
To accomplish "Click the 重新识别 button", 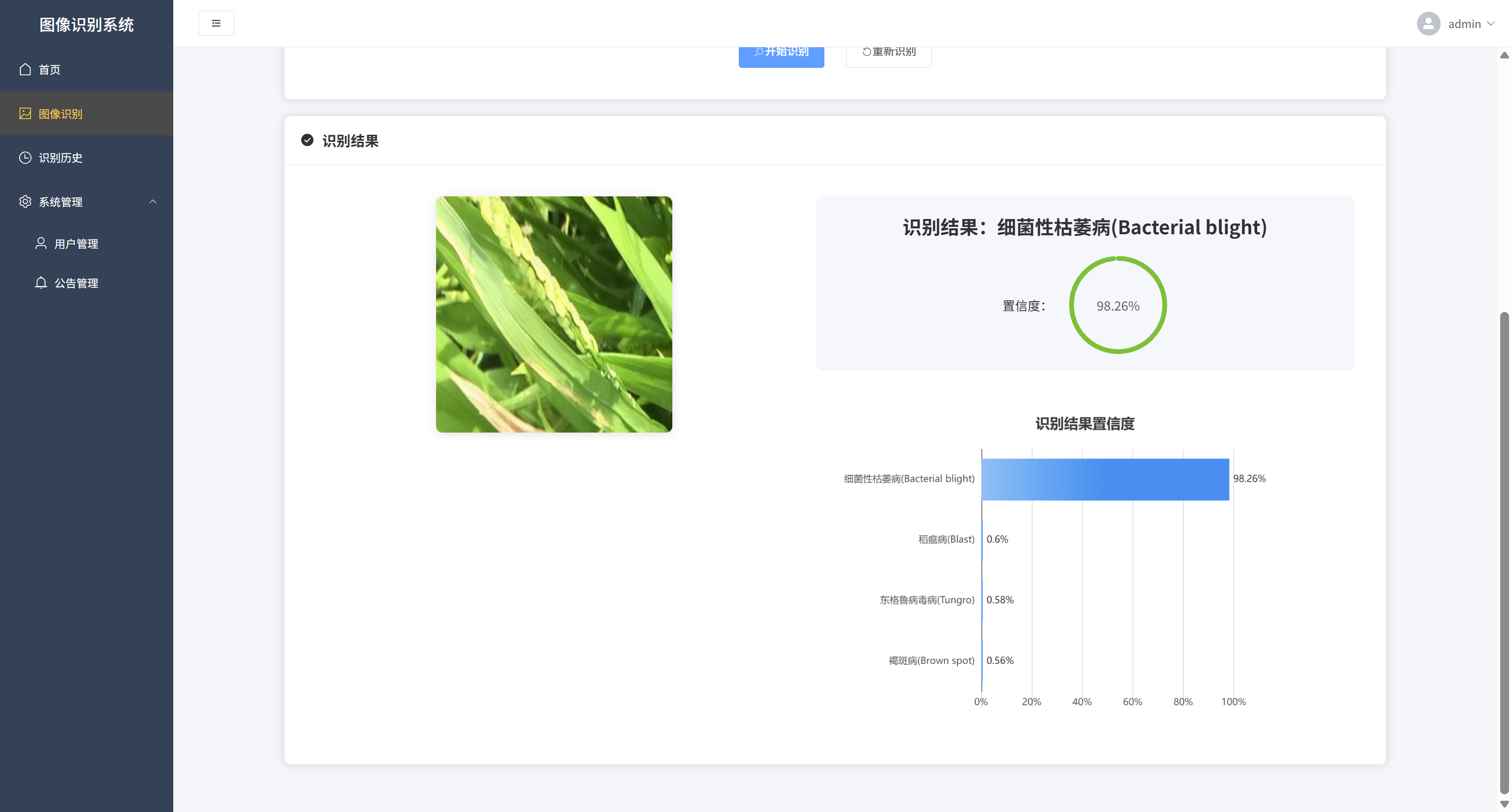I will pyautogui.click(x=888, y=52).
